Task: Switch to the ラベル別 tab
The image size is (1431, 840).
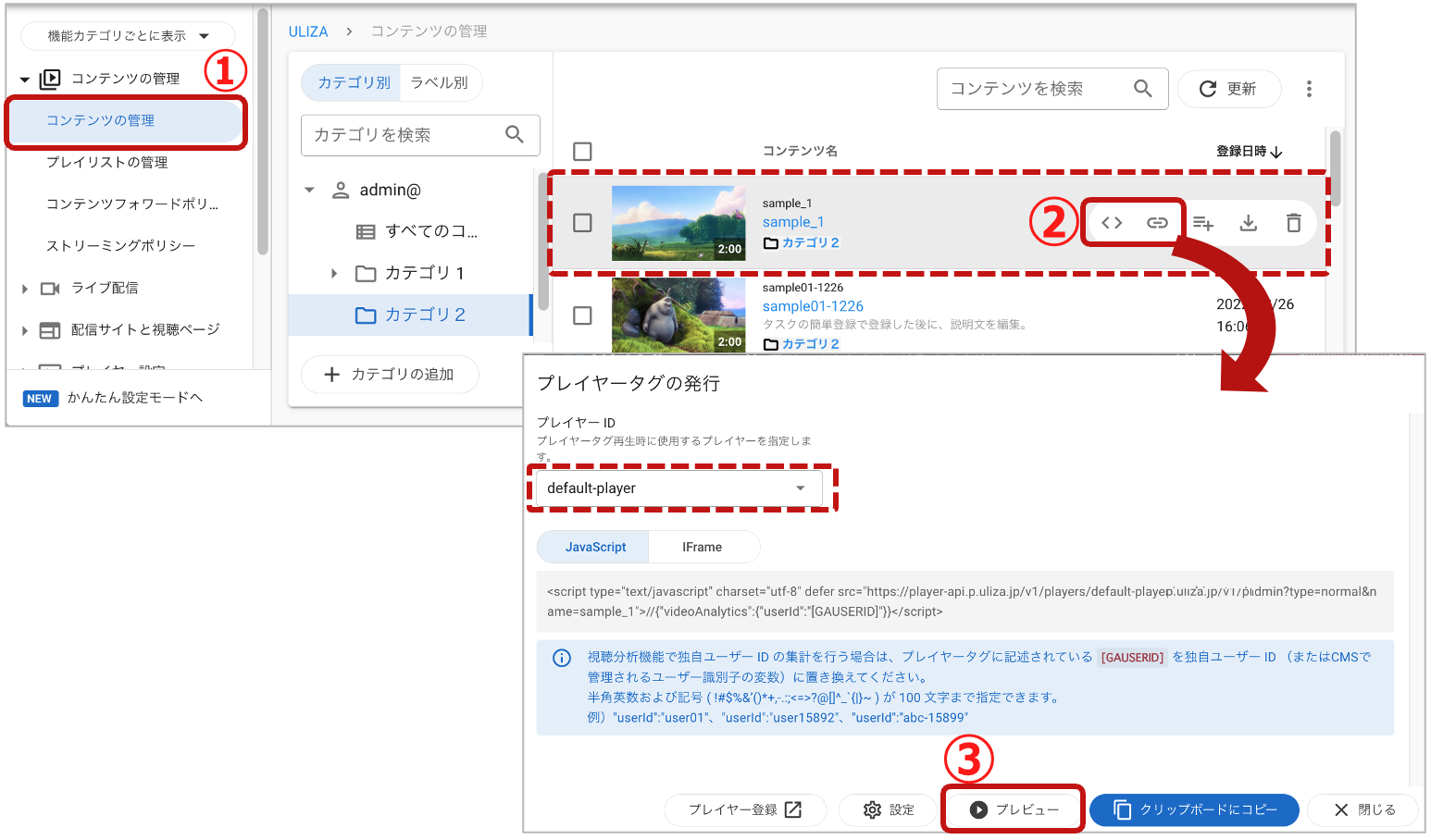Action: tap(441, 82)
